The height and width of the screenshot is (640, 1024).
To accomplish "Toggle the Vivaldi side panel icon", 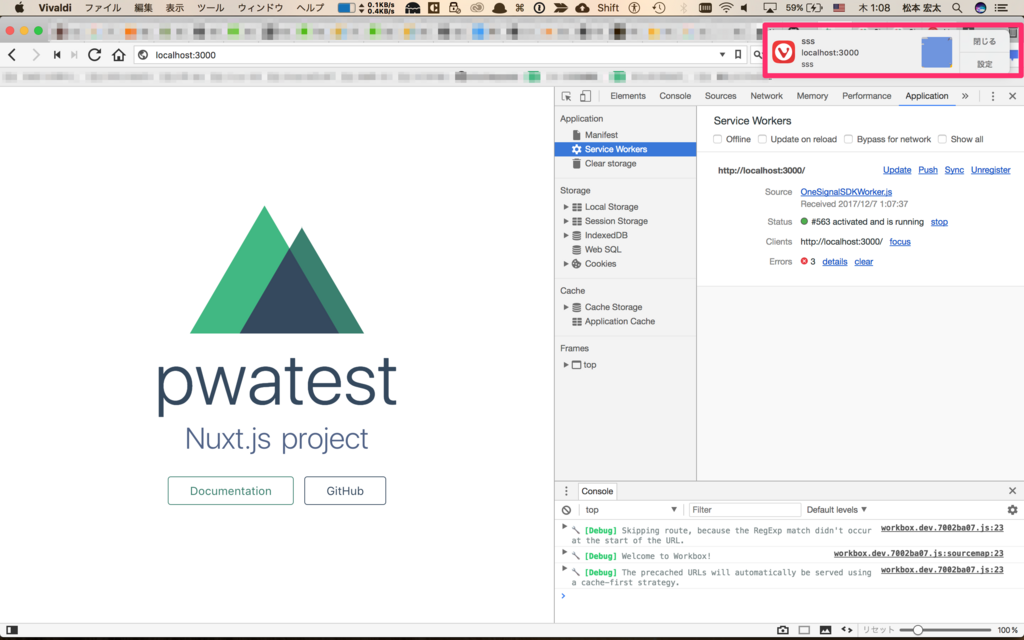I will (12, 630).
